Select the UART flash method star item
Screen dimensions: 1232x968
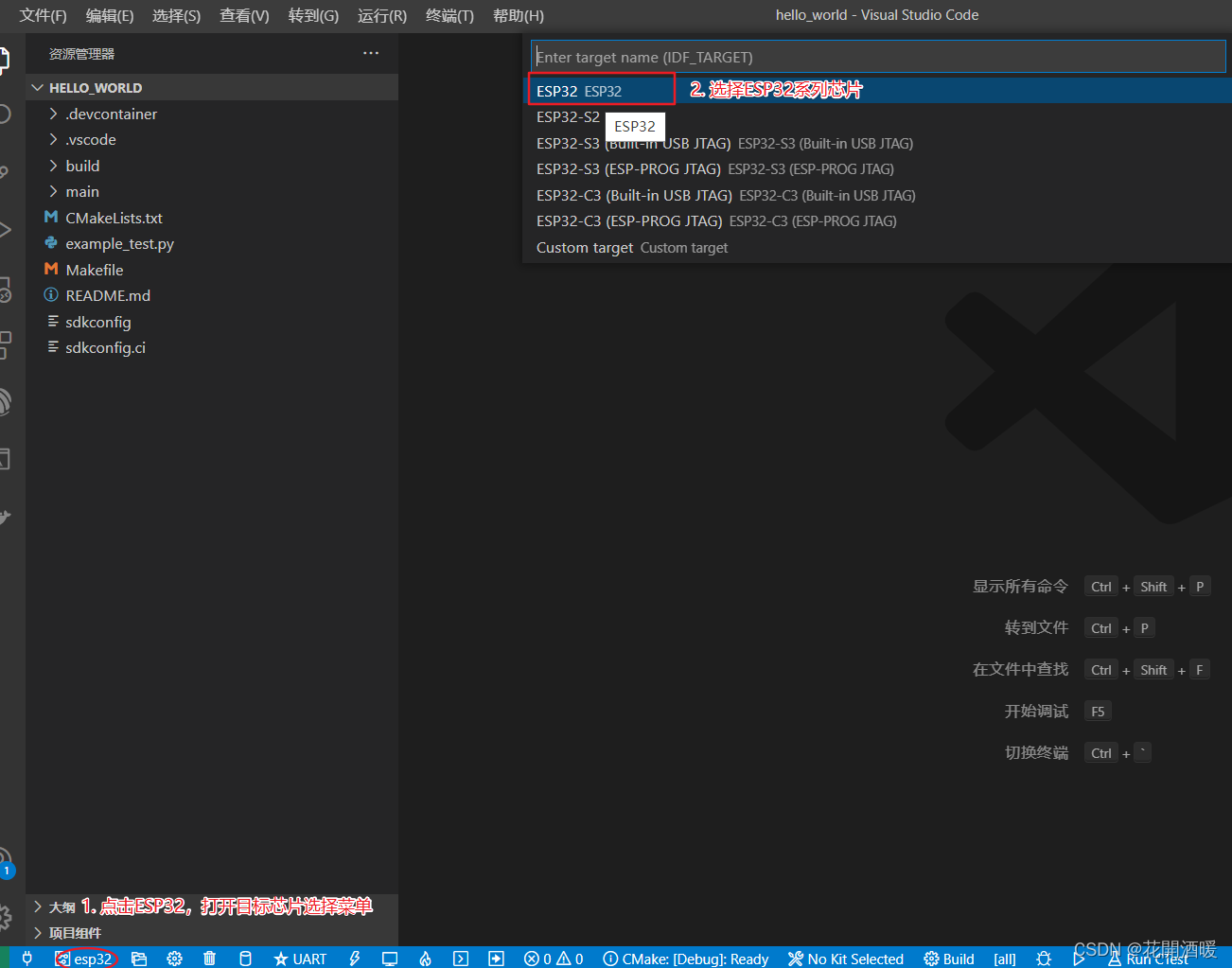(x=300, y=959)
